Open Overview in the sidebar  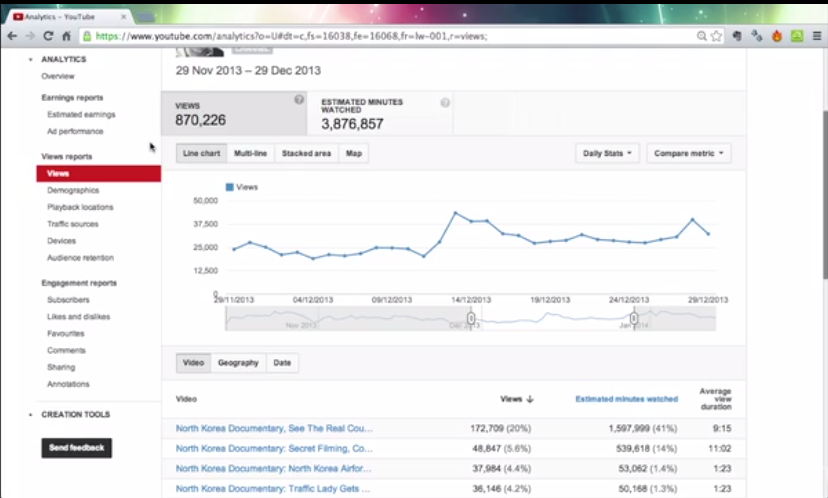point(58,76)
